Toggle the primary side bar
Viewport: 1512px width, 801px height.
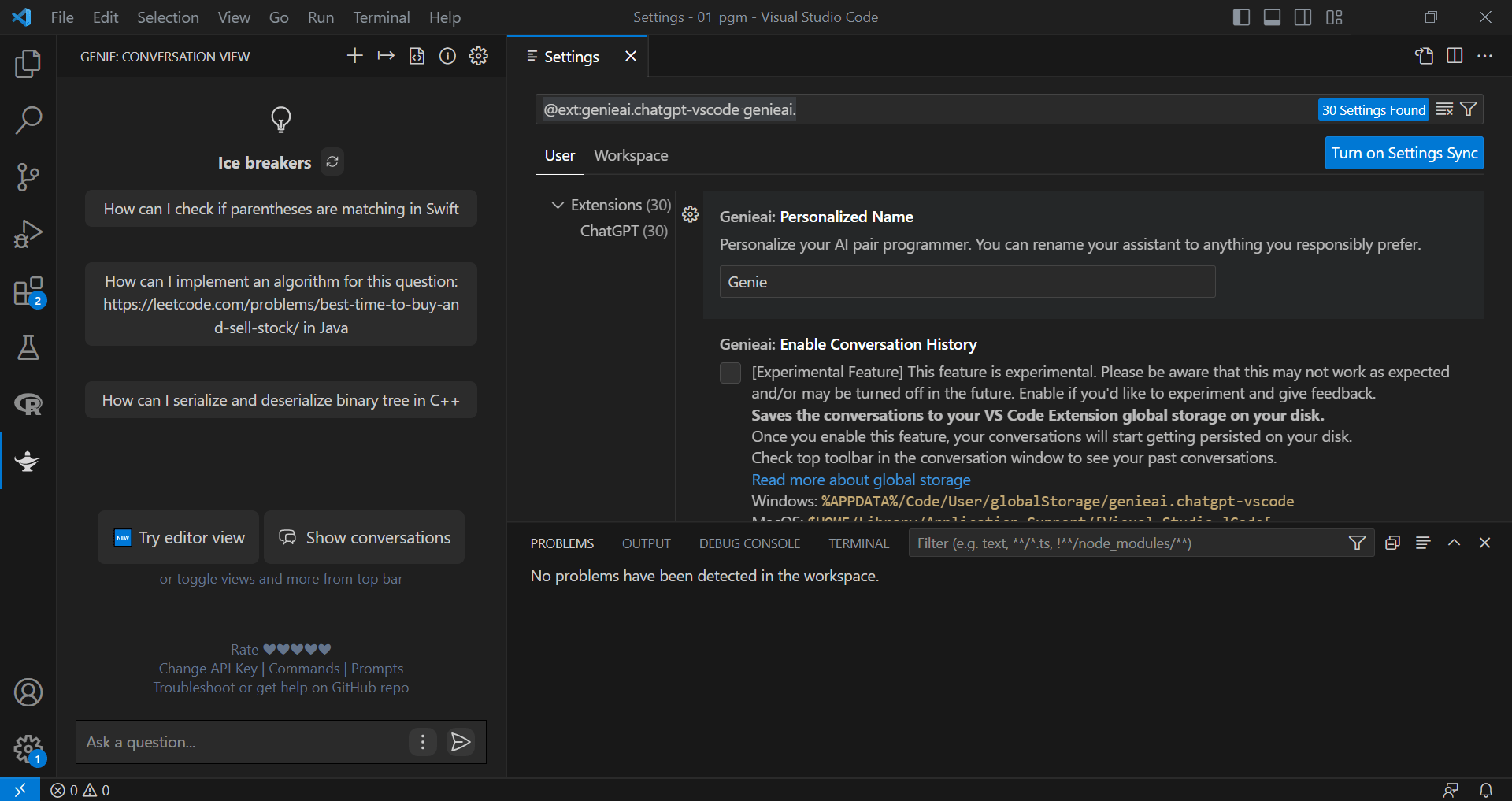coord(1240,17)
